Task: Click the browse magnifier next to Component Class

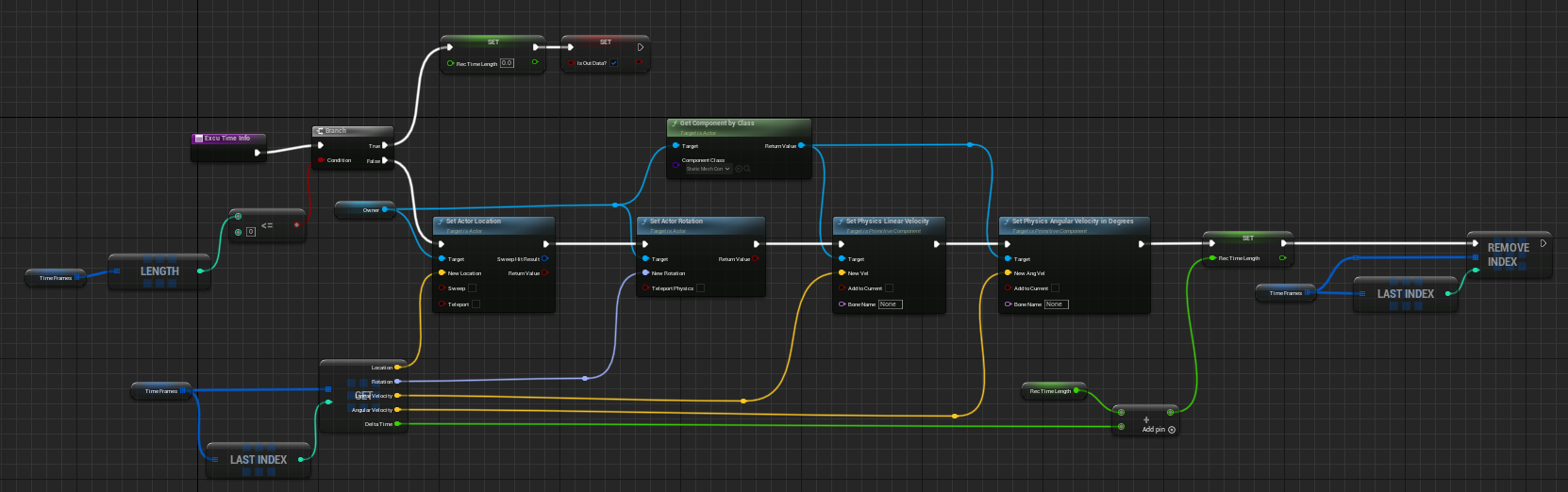Action: coord(747,169)
